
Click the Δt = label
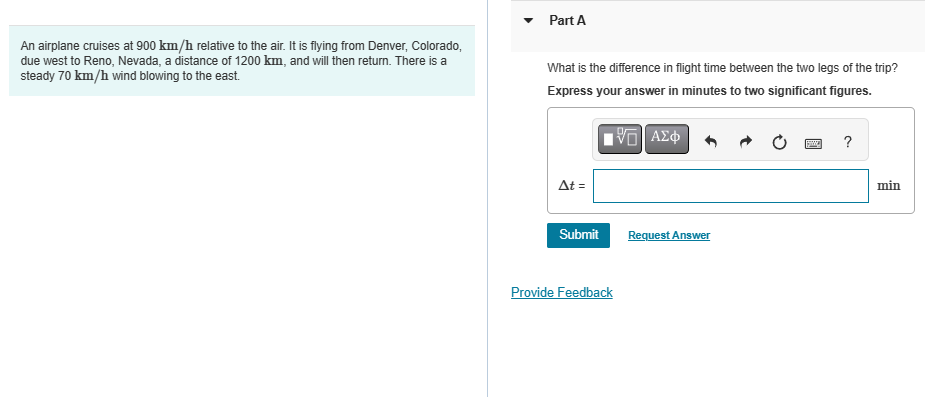tap(572, 186)
